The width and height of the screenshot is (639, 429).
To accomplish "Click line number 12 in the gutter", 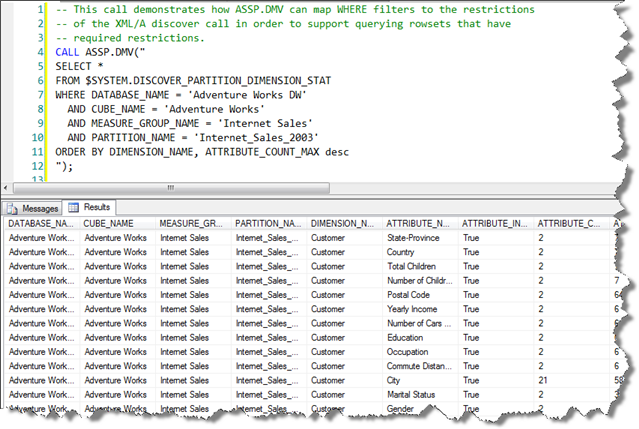I will click(37, 166).
